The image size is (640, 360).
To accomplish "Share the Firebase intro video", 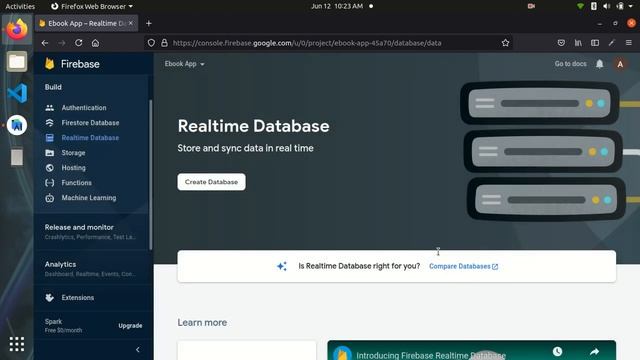I will [x=594, y=351].
